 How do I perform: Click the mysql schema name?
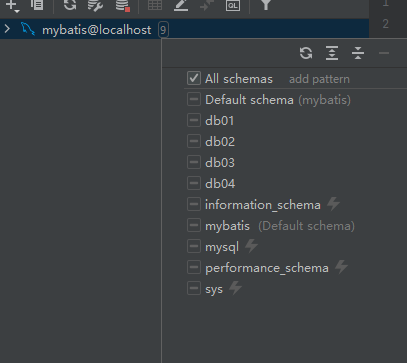pyautogui.click(x=222, y=247)
